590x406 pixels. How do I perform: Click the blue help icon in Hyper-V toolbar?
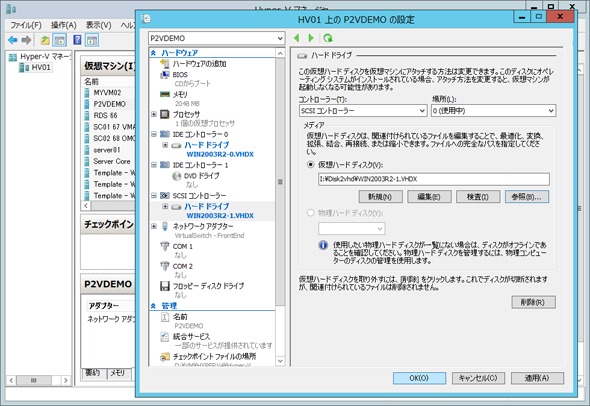(x=78, y=40)
